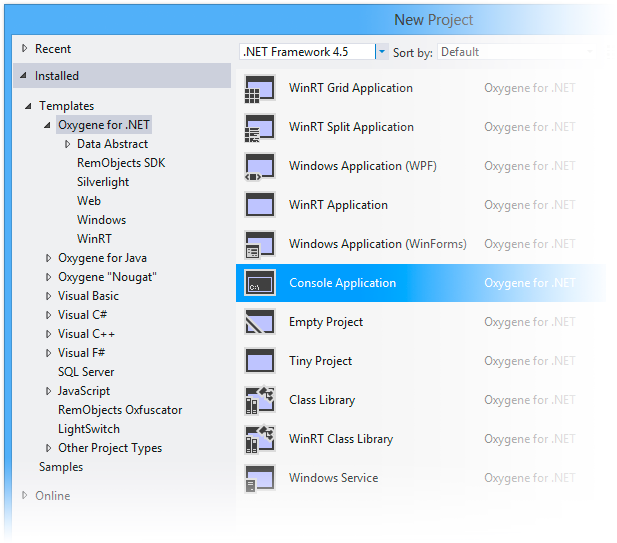The width and height of the screenshot is (617, 543).
Task: Click the Empty Project name
Action: [326, 322]
